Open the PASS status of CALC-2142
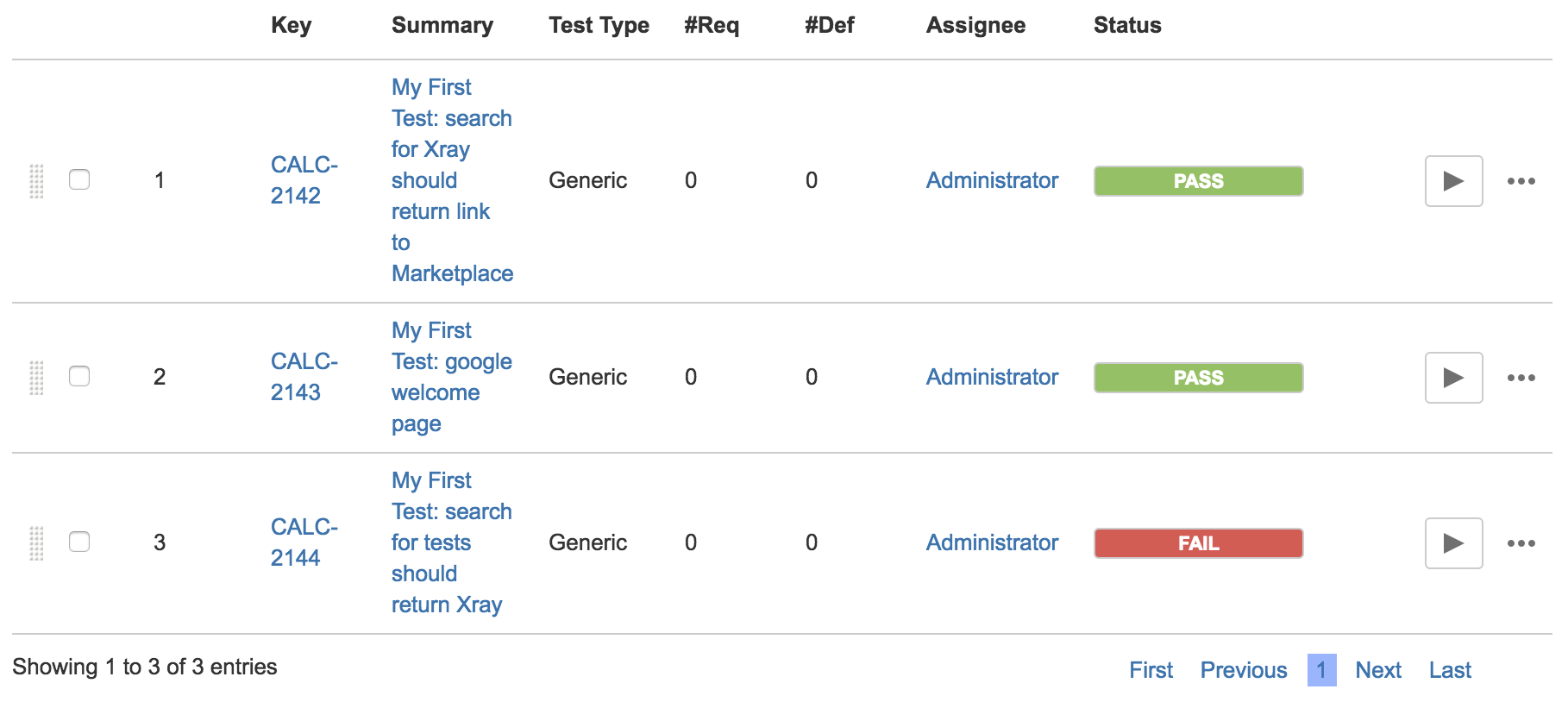Image resolution: width=1568 pixels, height=702 pixels. [1198, 181]
